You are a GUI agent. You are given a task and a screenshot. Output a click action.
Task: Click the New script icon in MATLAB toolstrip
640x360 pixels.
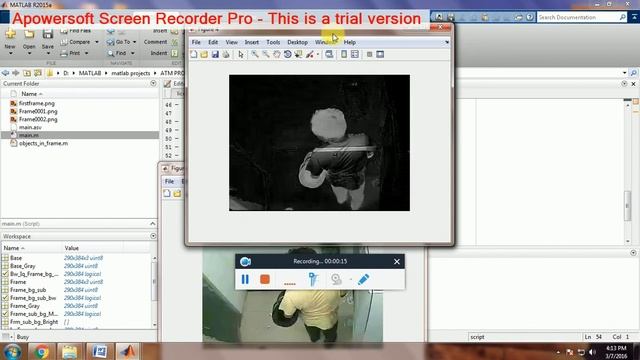10,34
